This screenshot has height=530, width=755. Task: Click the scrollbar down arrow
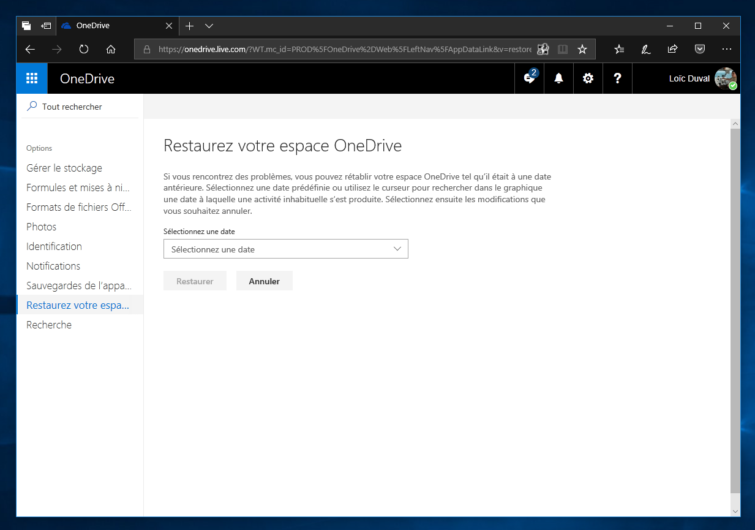(735, 511)
